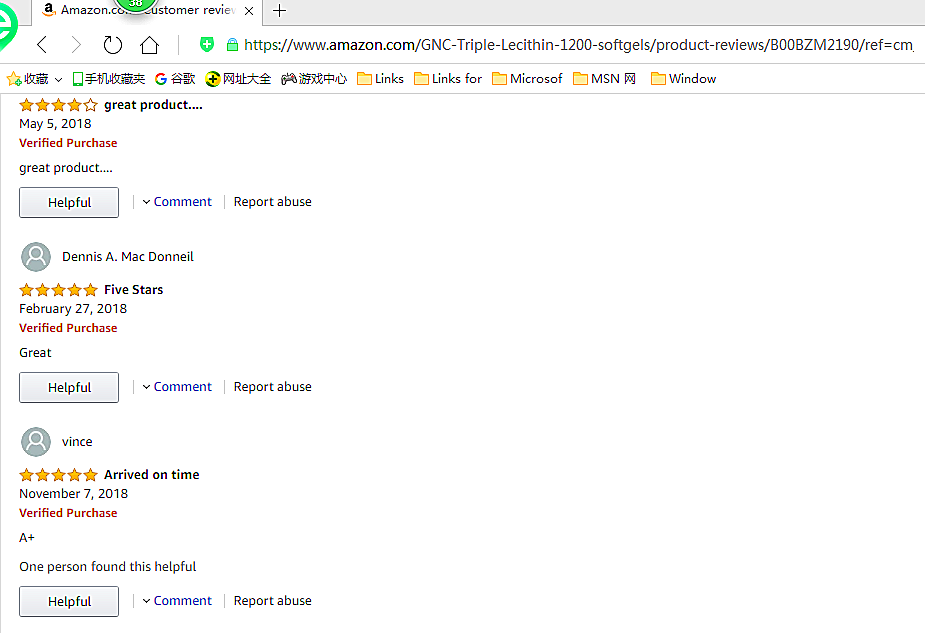Open the 谷歌 Google bookmark
Screen dimensions: 925x633
tap(175, 78)
